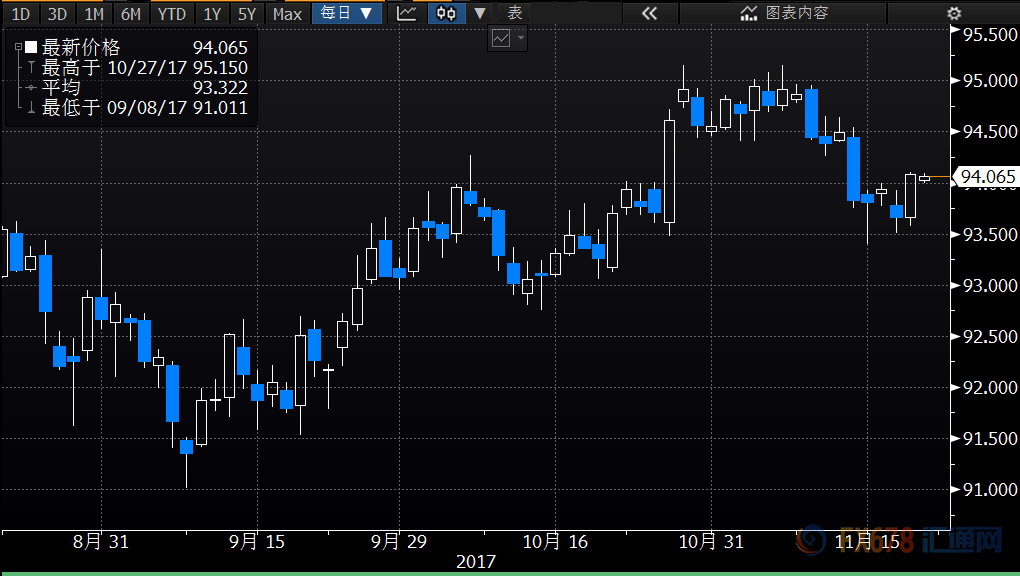The height and width of the screenshot is (576, 1020).
Task: Choose the YTD range tab
Action: (172, 13)
